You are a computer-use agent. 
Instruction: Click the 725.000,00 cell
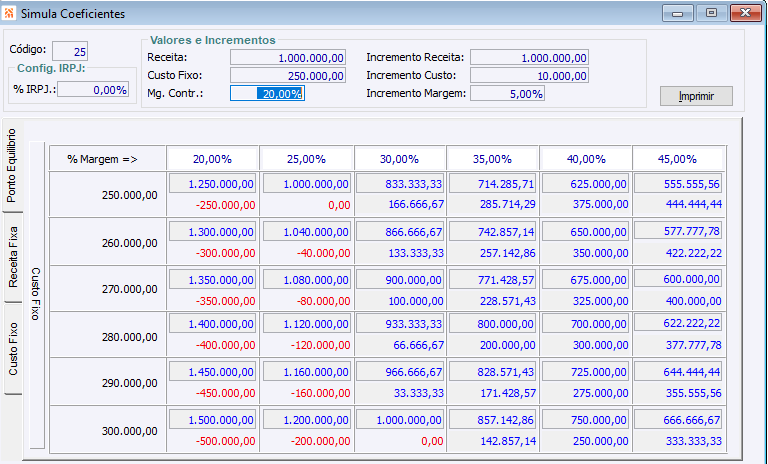(x=586, y=372)
